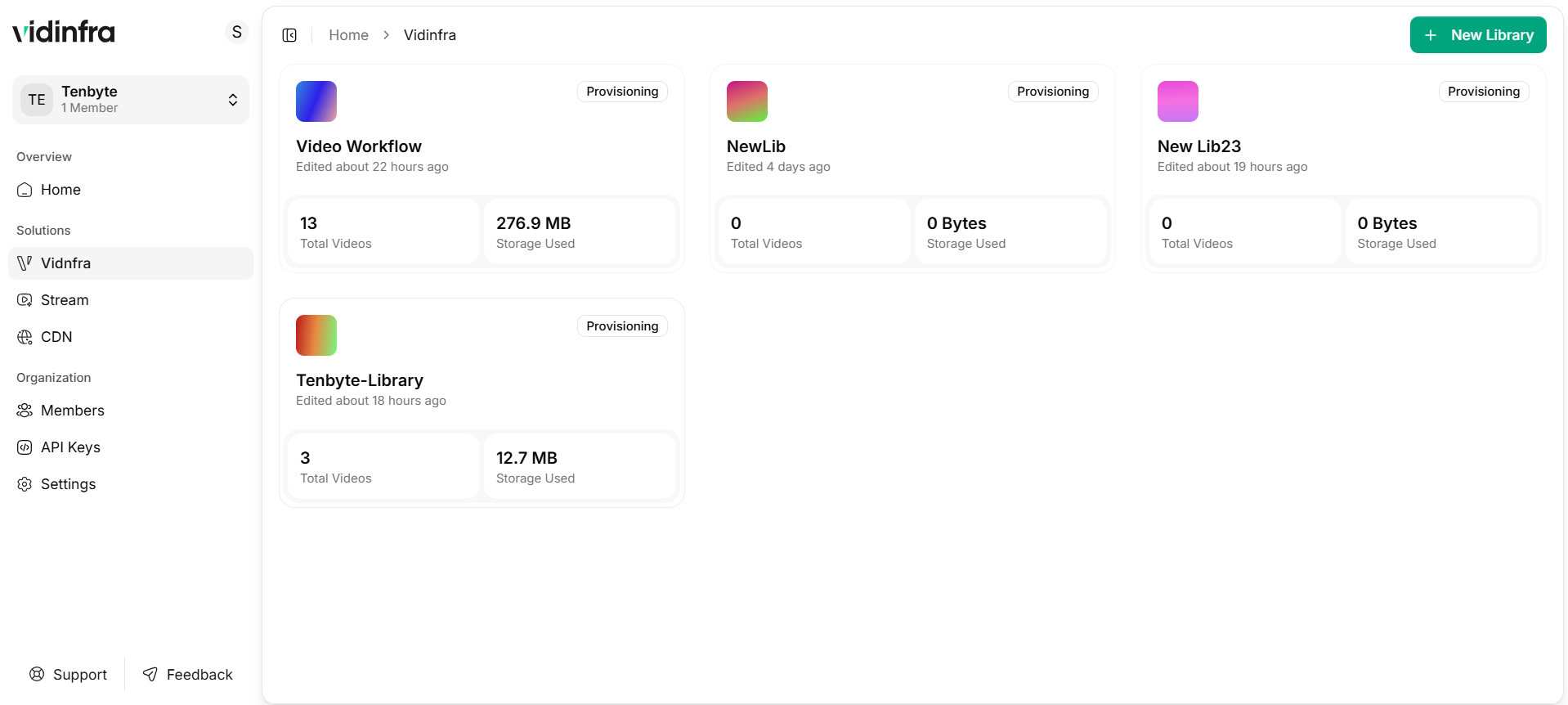Click the 276.9 MB Storage Used stat

tap(580, 232)
